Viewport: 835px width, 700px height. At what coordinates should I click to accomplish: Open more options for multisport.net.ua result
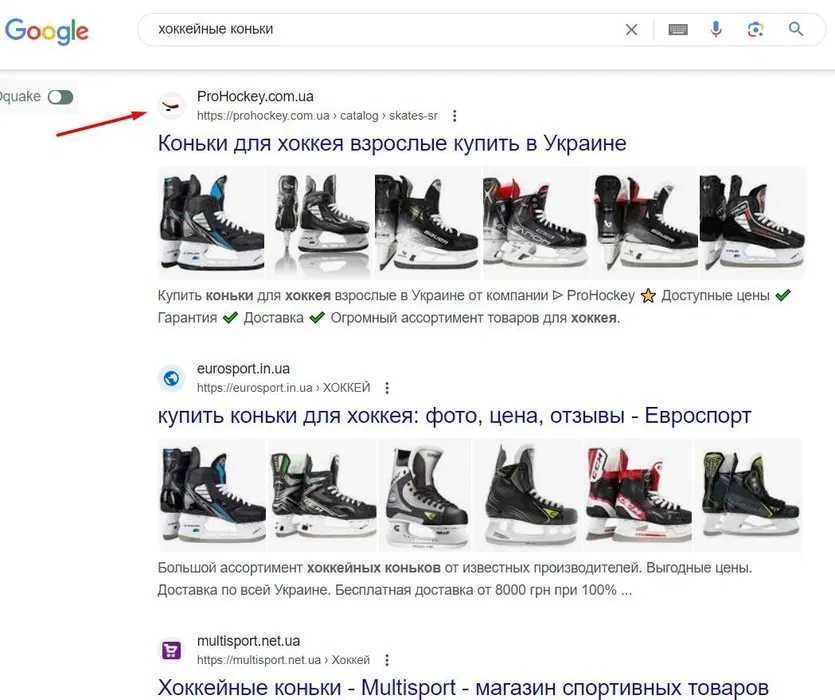[x=387, y=660]
